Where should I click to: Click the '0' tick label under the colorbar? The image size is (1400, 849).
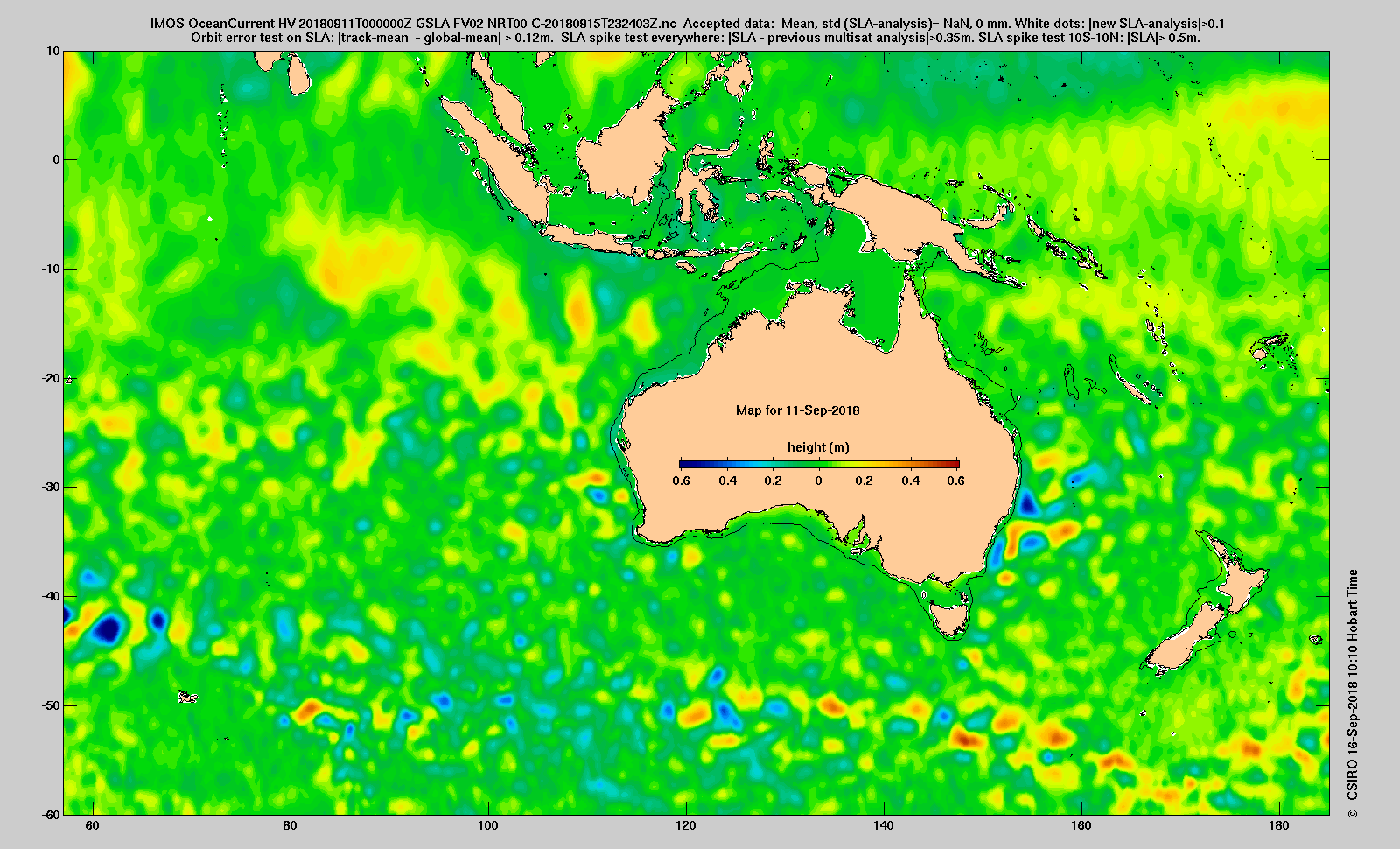(x=819, y=481)
